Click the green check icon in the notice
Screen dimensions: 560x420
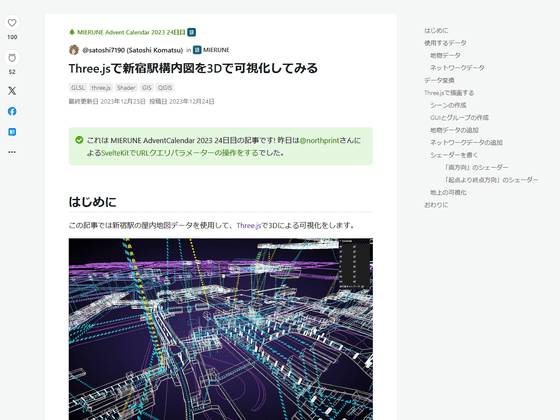click(79, 140)
